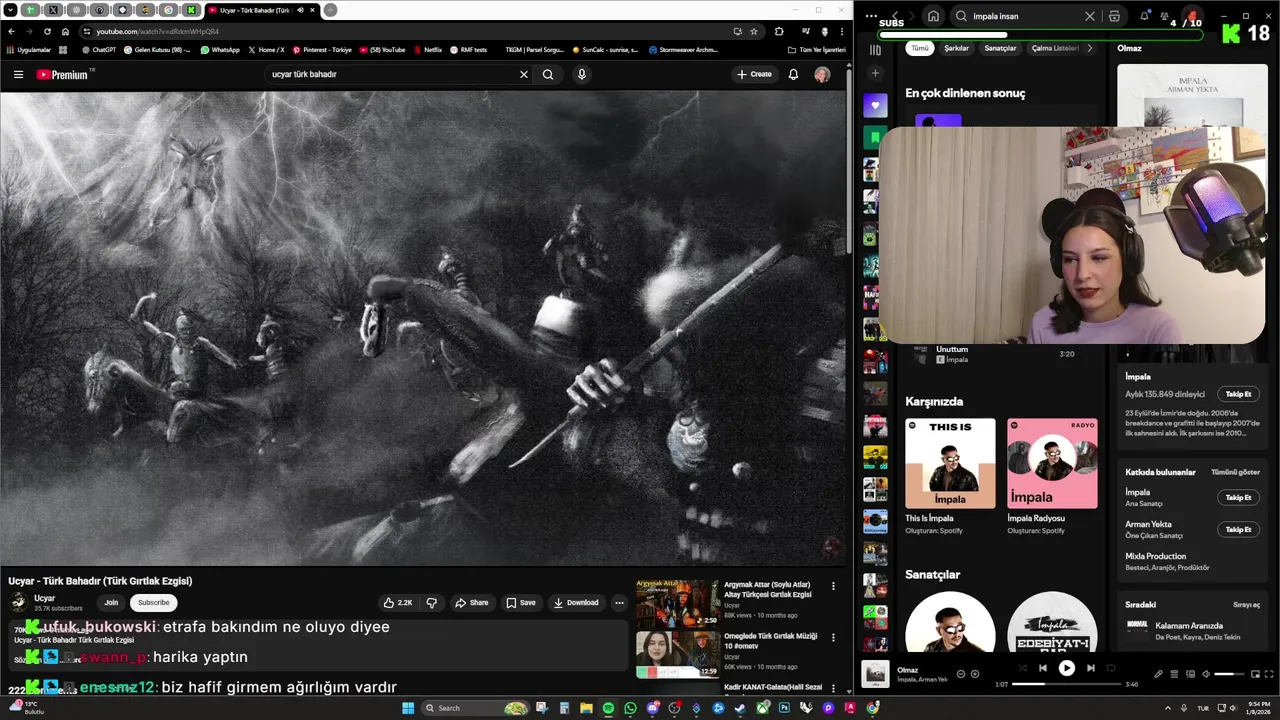1280x720 pixels.
Task: Adjust the Spotify volume slider
Action: click(1229, 674)
